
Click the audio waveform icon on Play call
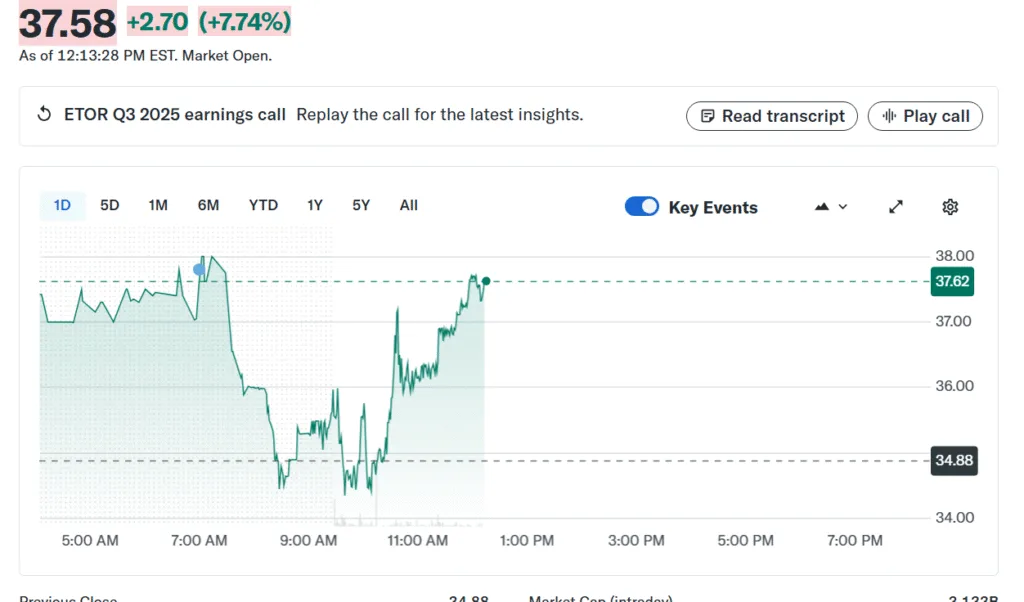(x=890, y=116)
